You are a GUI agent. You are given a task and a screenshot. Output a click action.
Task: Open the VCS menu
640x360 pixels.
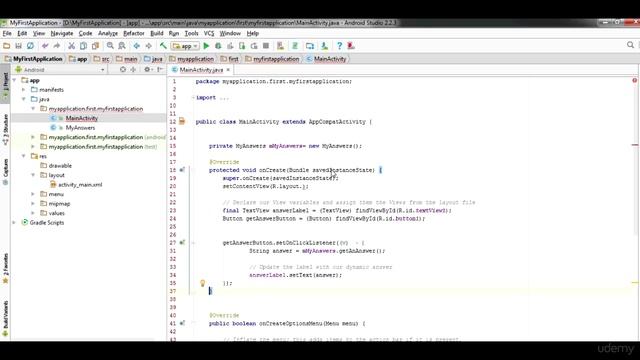(209, 33)
